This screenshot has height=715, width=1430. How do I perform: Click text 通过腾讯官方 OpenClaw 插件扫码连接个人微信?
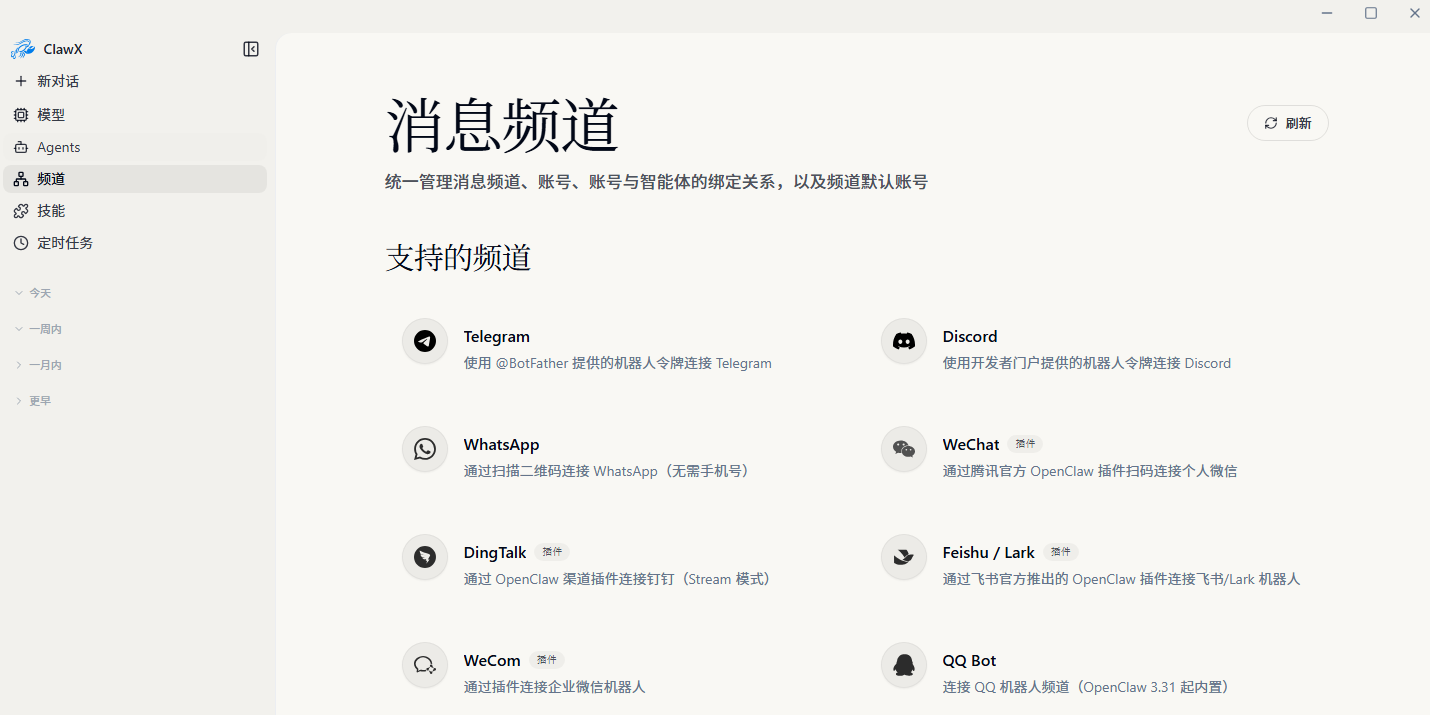click(x=1090, y=471)
